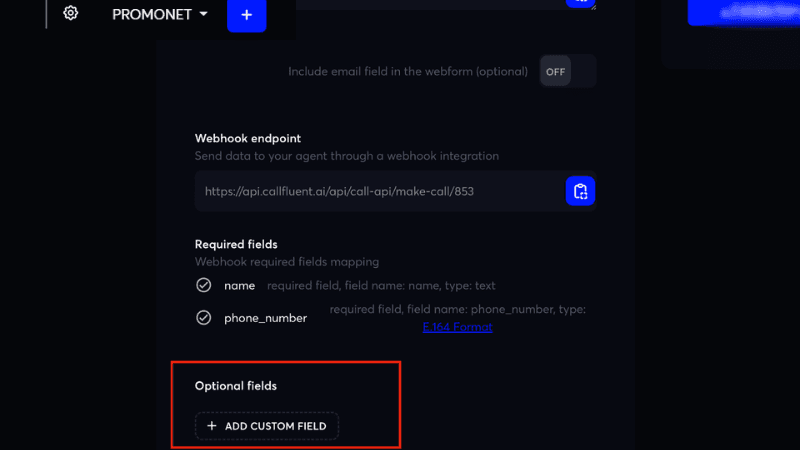This screenshot has width=800, height=450.
Task: Click the 'Webhook endpoint' heading
Action: point(247,138)
